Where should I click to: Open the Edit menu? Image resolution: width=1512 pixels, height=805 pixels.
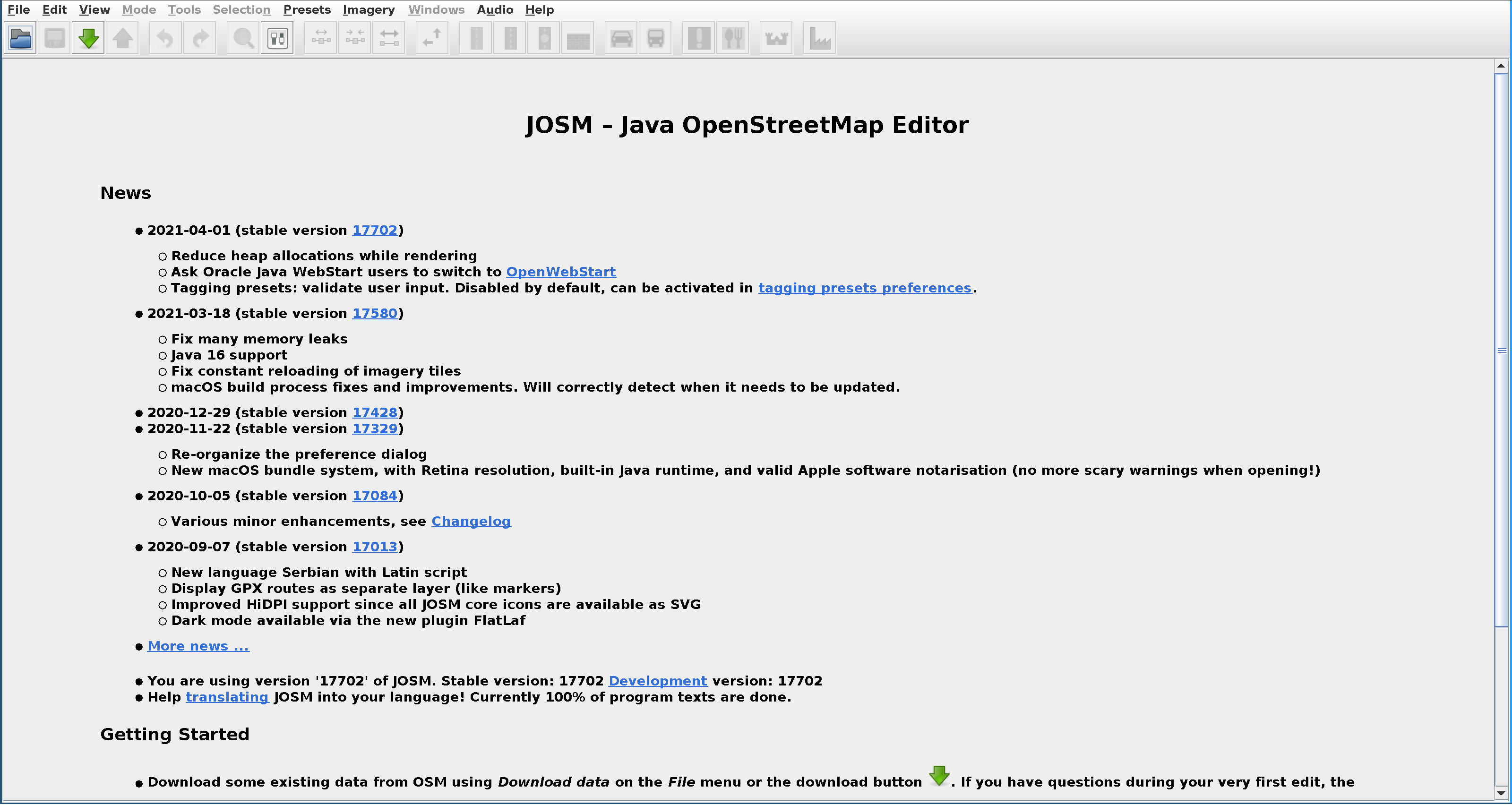(55, 9)
